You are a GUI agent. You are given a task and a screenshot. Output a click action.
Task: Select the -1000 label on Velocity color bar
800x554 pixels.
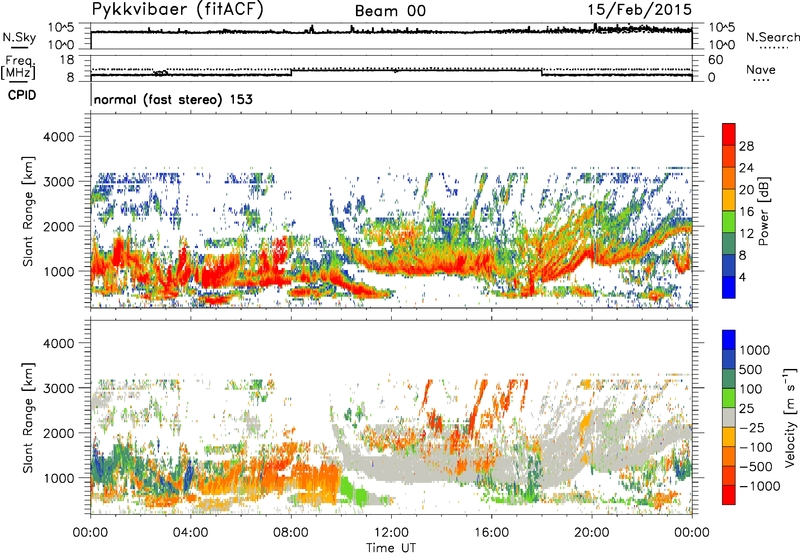coord(760,486)
